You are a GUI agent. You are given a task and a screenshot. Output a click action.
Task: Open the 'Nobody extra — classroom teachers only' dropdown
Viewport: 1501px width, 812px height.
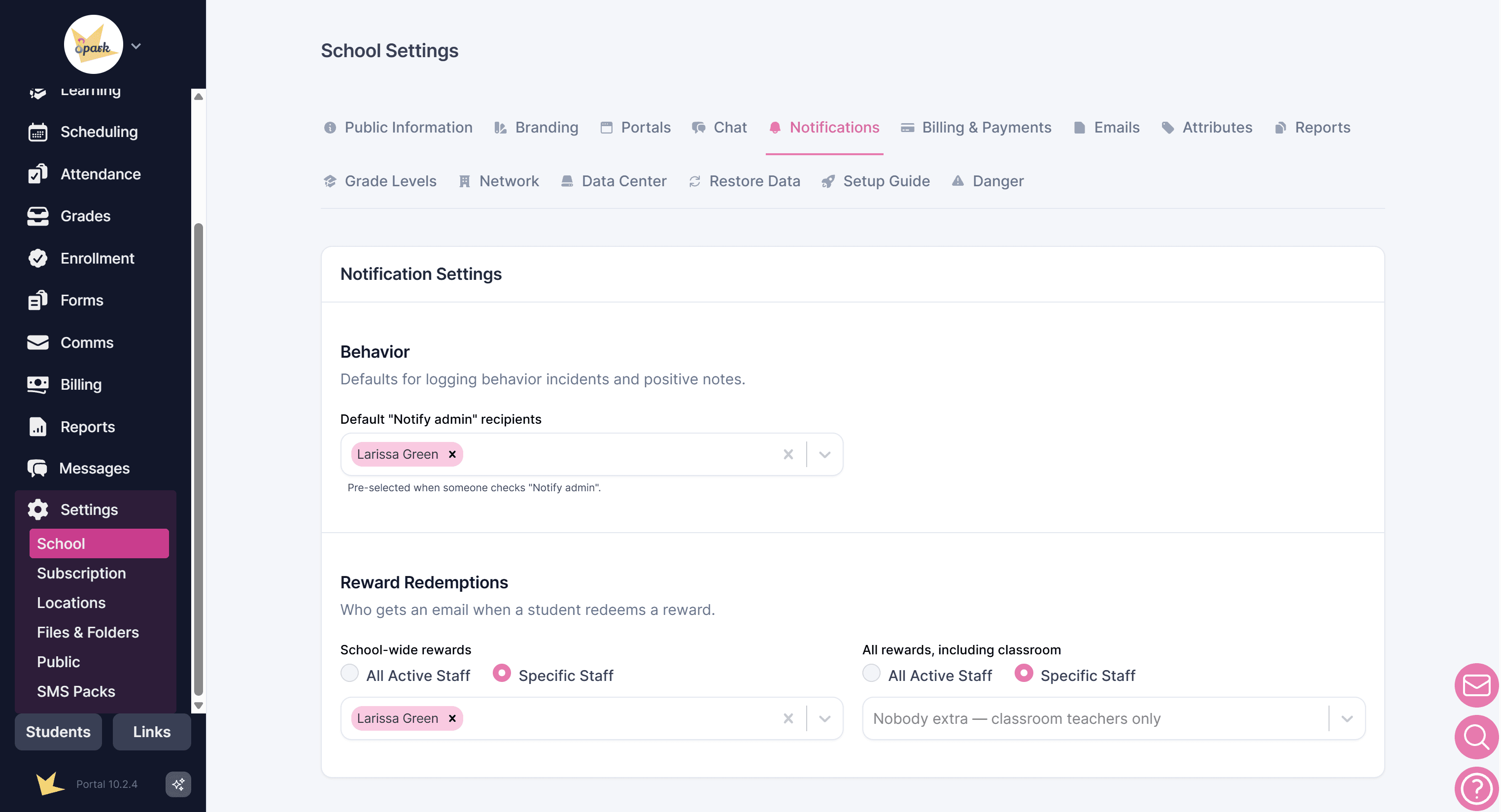tap(1114, 718)
